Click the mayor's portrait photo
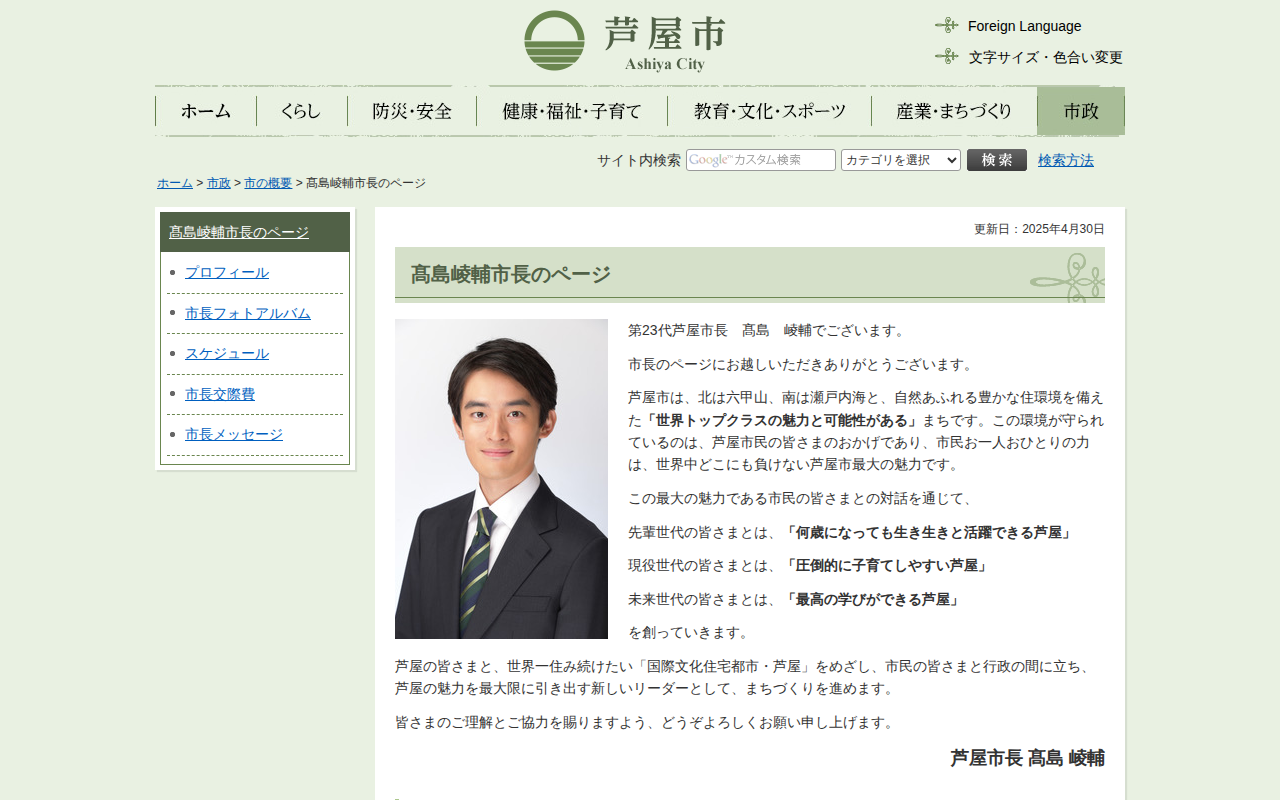The image size is (1280, 800). click(501, 479)
